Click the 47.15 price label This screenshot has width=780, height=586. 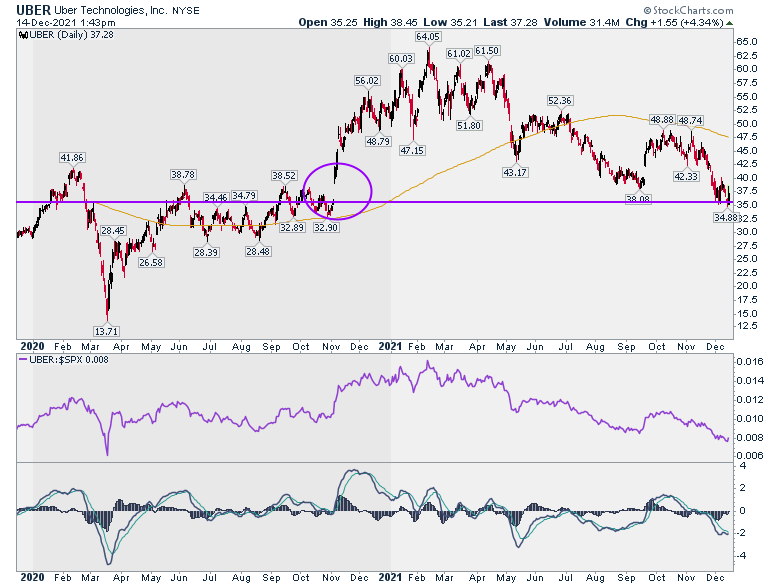(412, 150)
